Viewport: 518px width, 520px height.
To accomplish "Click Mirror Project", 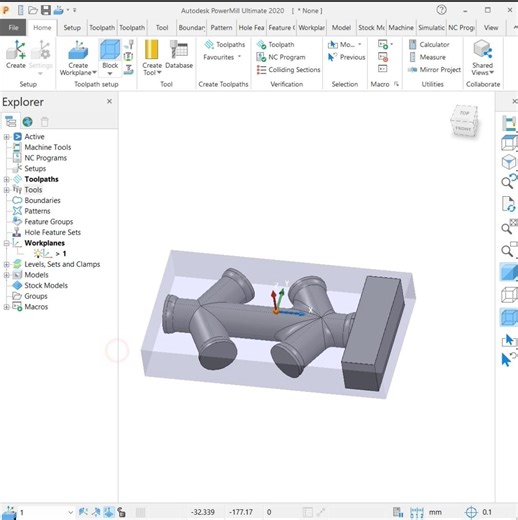I will pyautogui.click(x=435, y=70).
